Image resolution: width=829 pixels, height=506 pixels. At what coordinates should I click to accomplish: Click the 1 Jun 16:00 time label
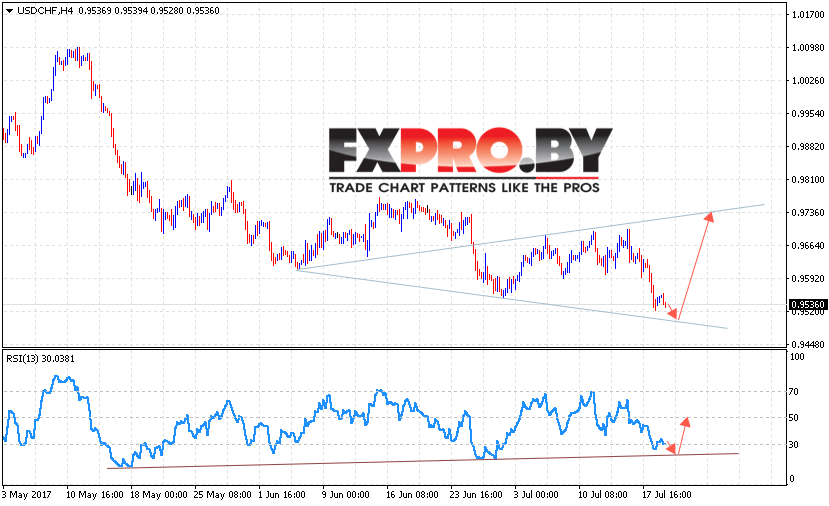(282, 495)
